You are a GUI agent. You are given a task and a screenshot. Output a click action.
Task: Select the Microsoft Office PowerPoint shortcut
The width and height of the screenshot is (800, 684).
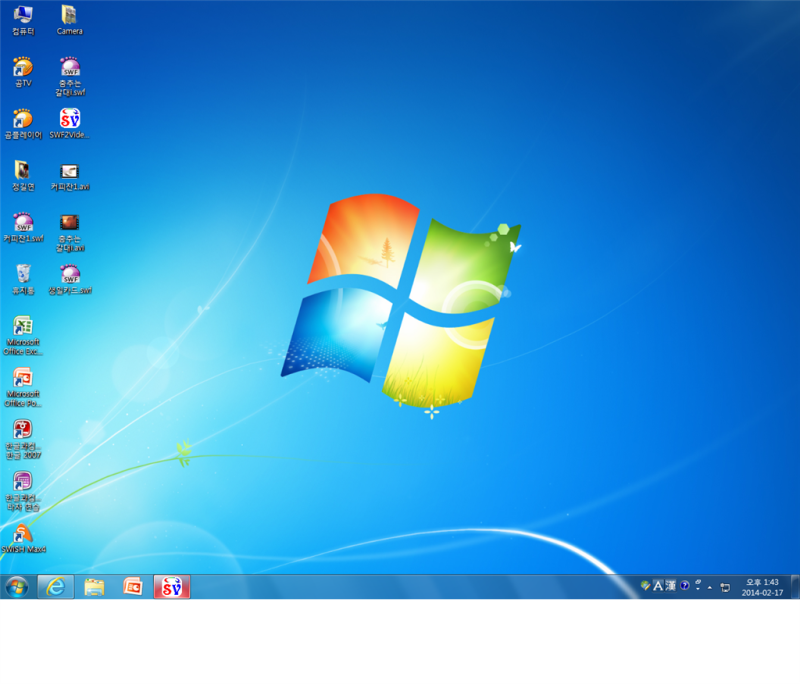23,388
